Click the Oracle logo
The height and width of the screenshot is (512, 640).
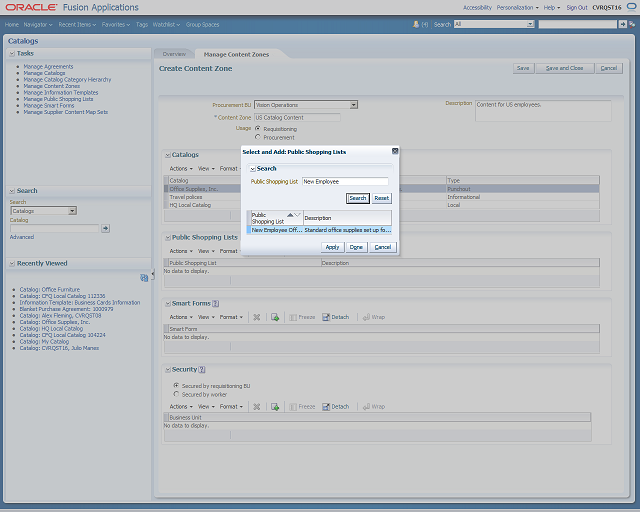click(x=31, y=7)
